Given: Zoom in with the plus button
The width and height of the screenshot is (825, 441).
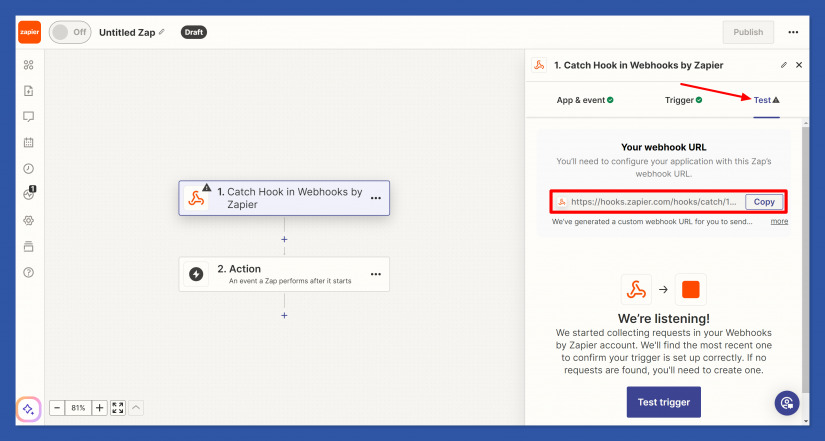Looking at the screenshot, I should [99, 408].
